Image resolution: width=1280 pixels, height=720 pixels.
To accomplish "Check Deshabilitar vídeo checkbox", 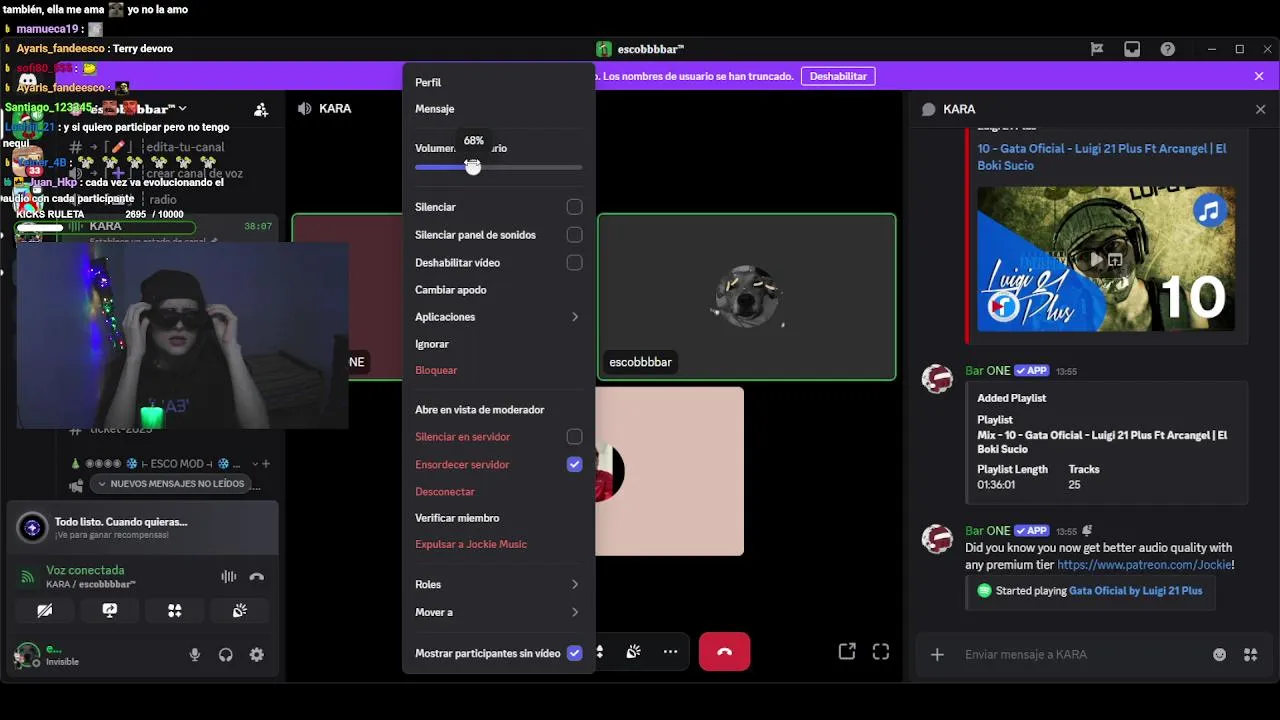I will [x=574, y=263].
